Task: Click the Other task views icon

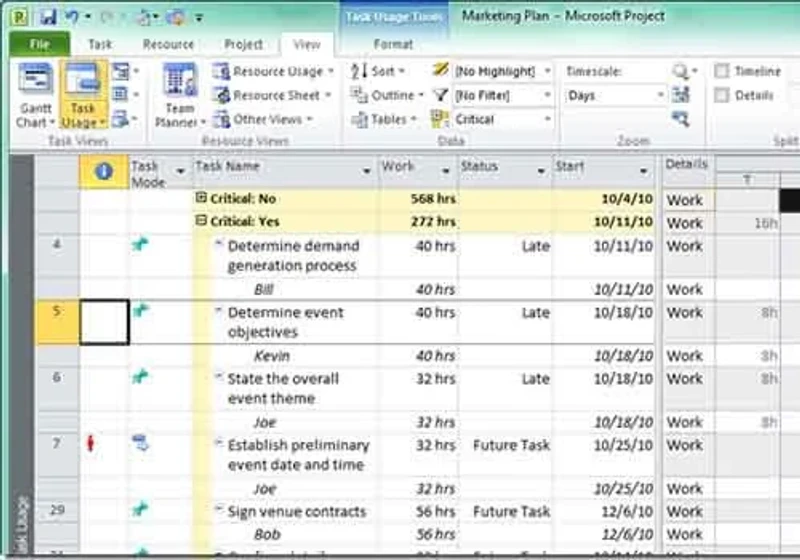Action: (120, 119)
